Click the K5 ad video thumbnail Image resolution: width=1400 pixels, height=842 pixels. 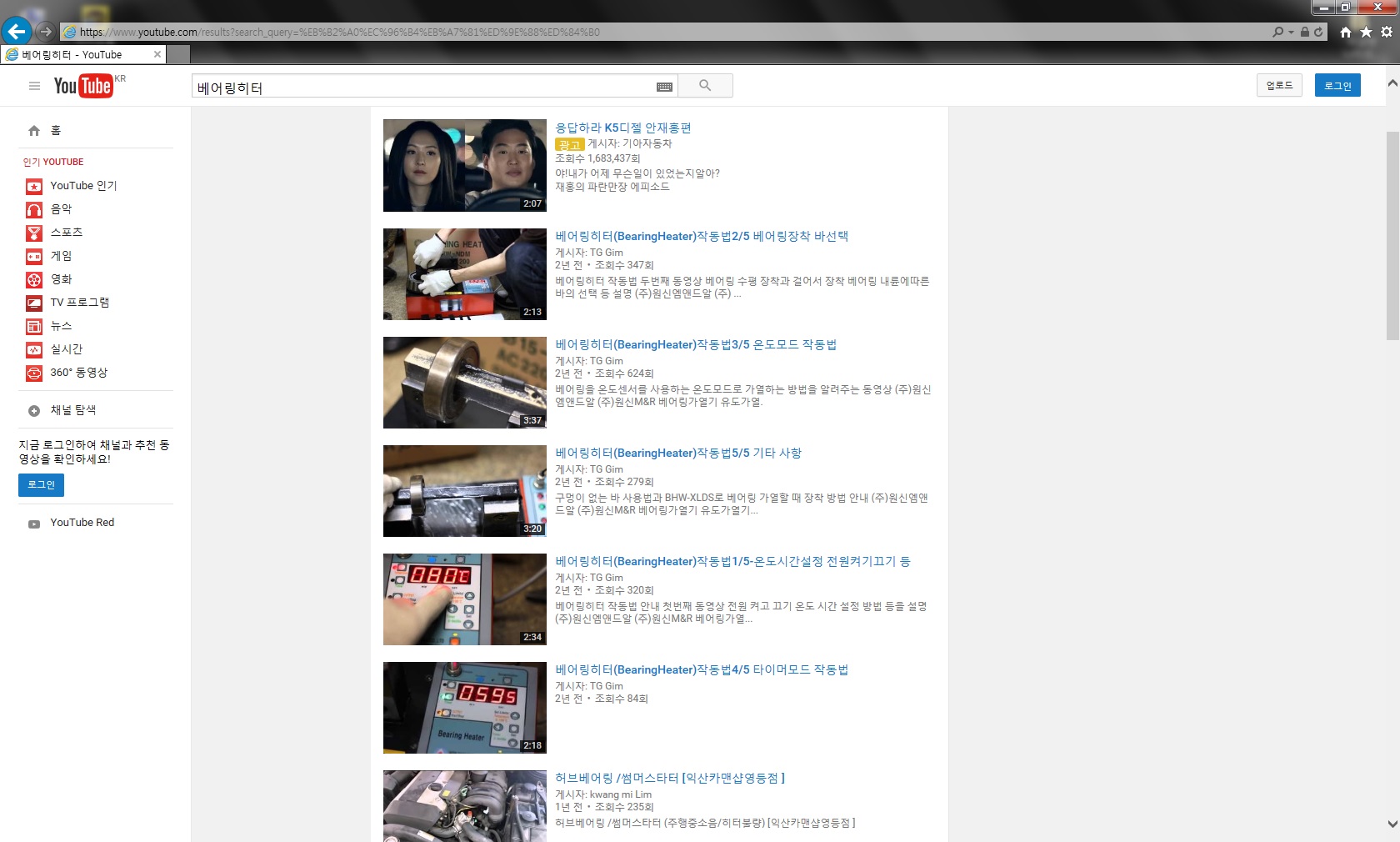465,165
